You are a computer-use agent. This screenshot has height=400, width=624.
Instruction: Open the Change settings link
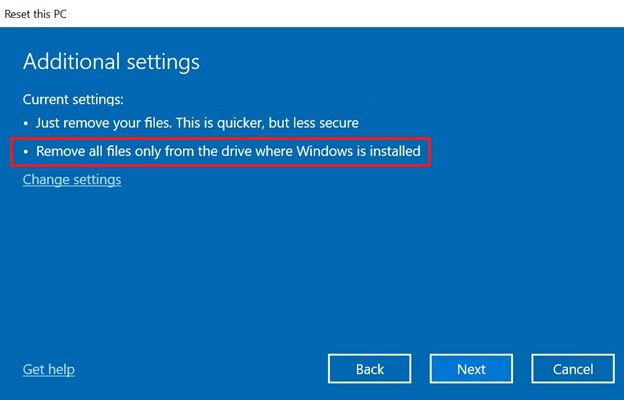[72, 180]
